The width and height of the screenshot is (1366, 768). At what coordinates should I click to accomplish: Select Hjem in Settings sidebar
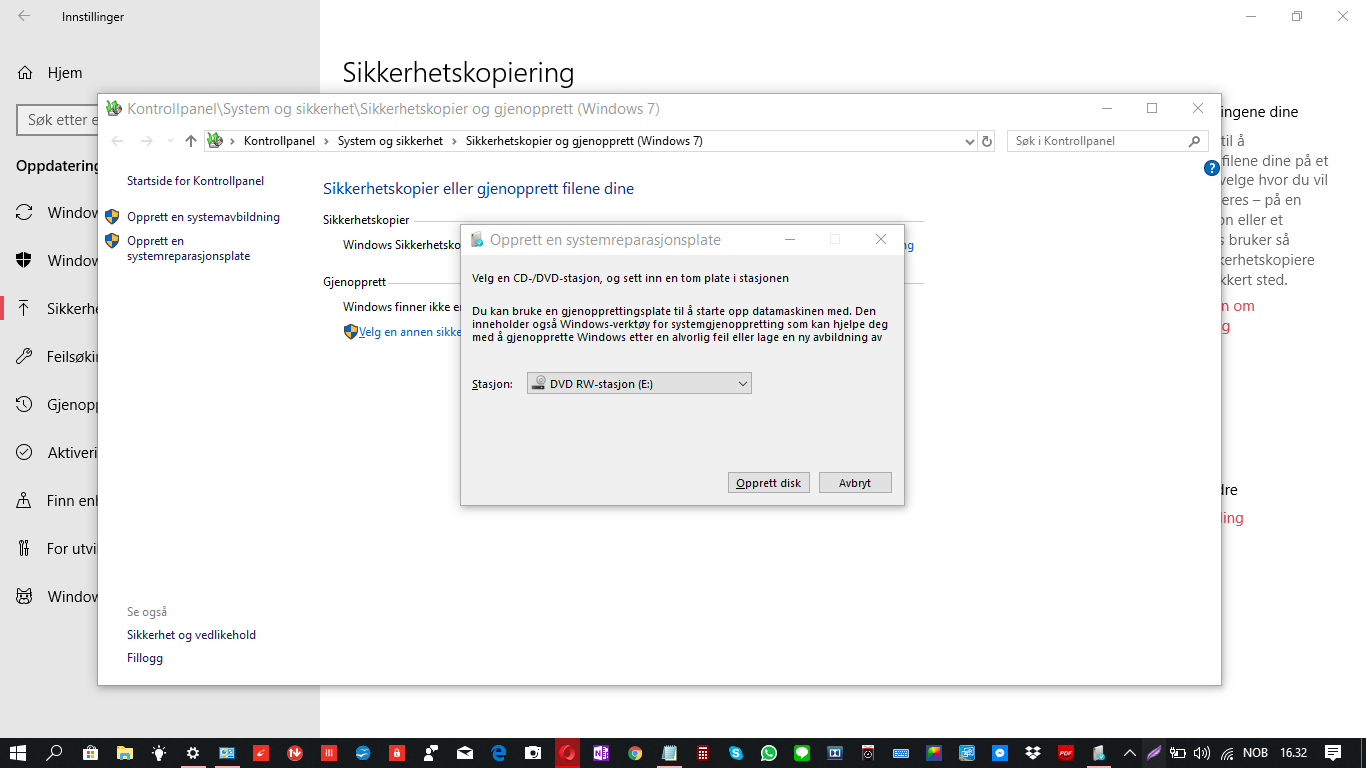coord(65,73)
